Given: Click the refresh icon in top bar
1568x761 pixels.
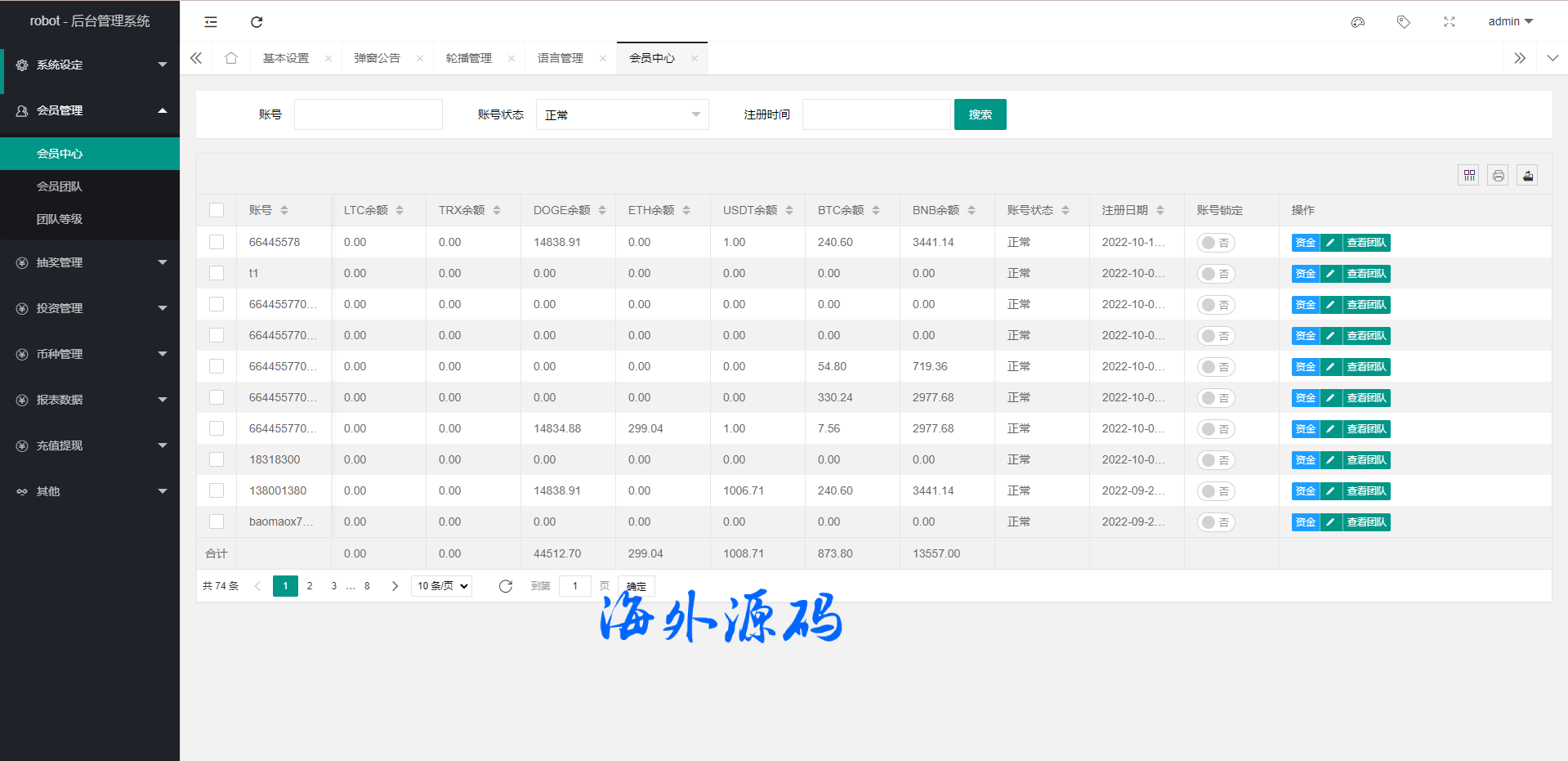Looking at the screenshot, I should pyautogui.click(x=257, y=22).
